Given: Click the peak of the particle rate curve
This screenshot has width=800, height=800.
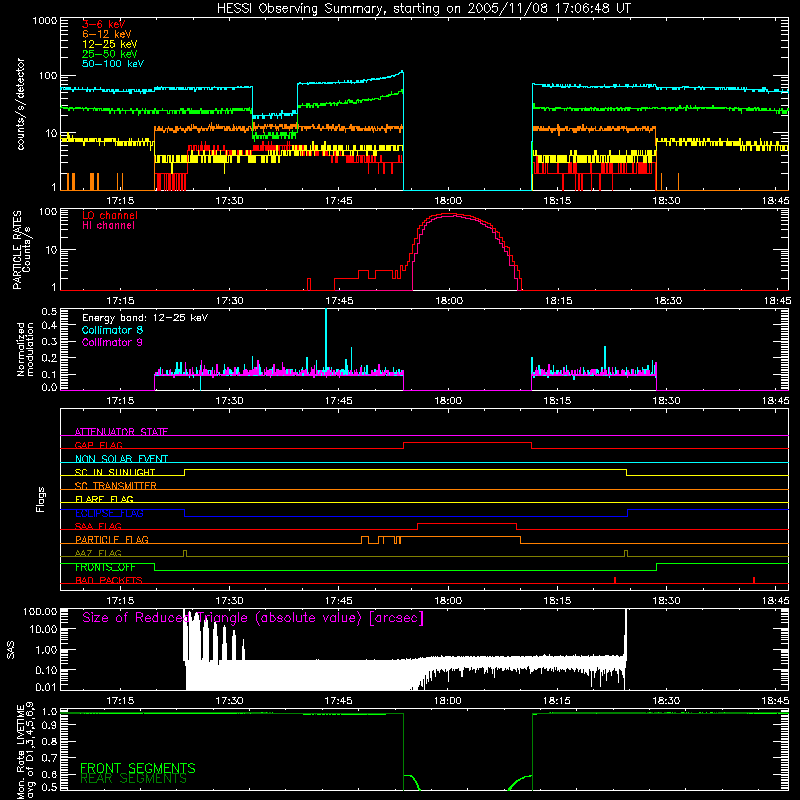Looking at the screenshot, I should 449,215.
